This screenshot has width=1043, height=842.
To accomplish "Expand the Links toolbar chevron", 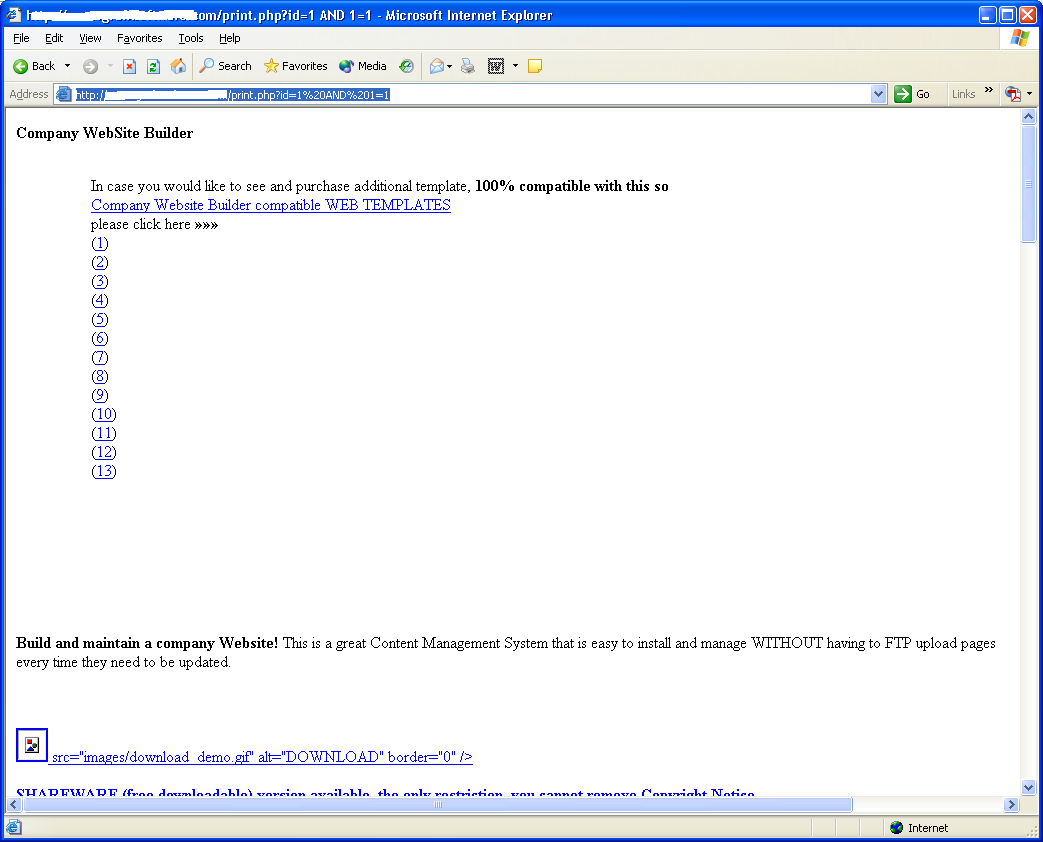I will coord(988,90).
